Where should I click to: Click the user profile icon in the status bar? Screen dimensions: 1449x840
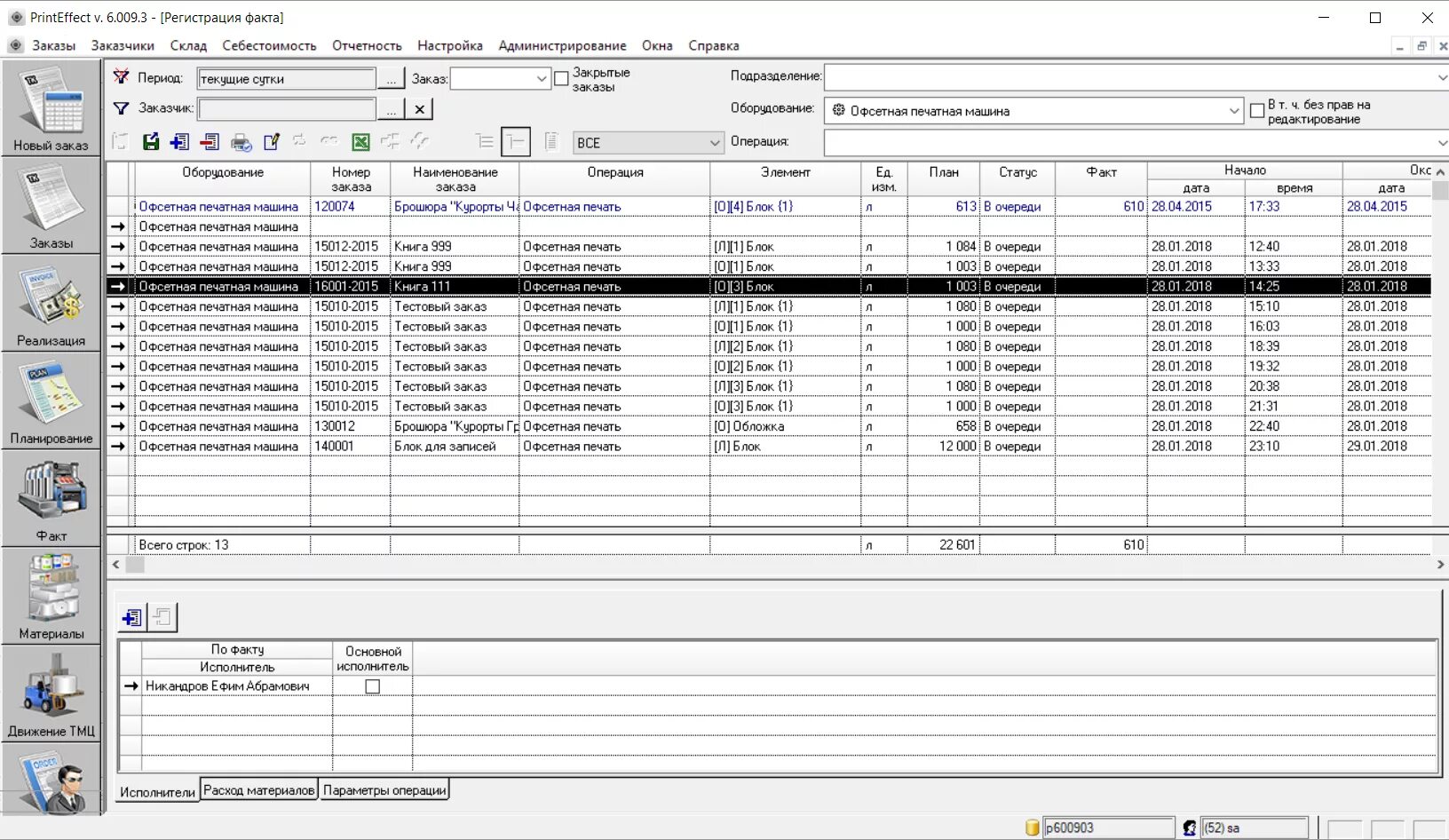point(1190,828)
